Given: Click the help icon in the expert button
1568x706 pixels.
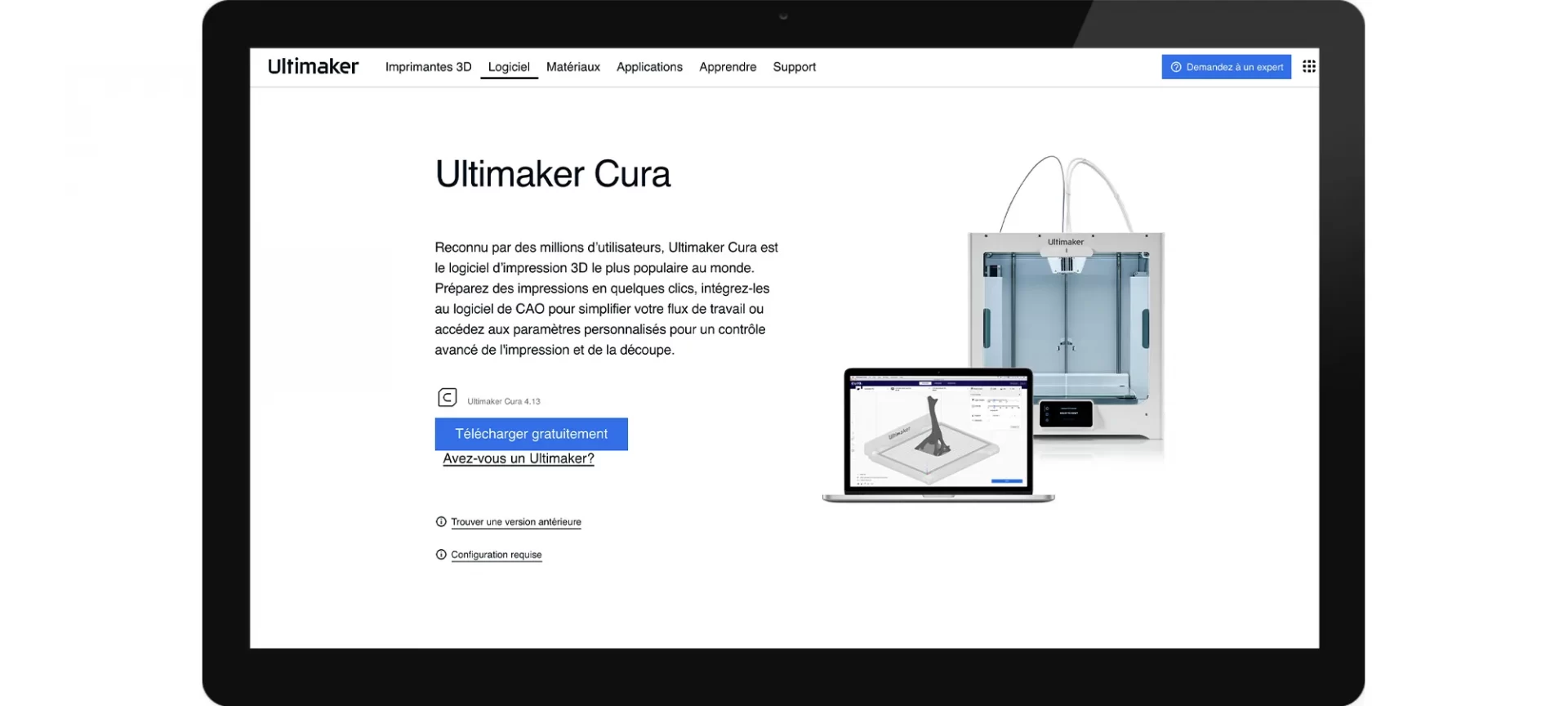Looking at the screenshot, I should point(1176,67).
